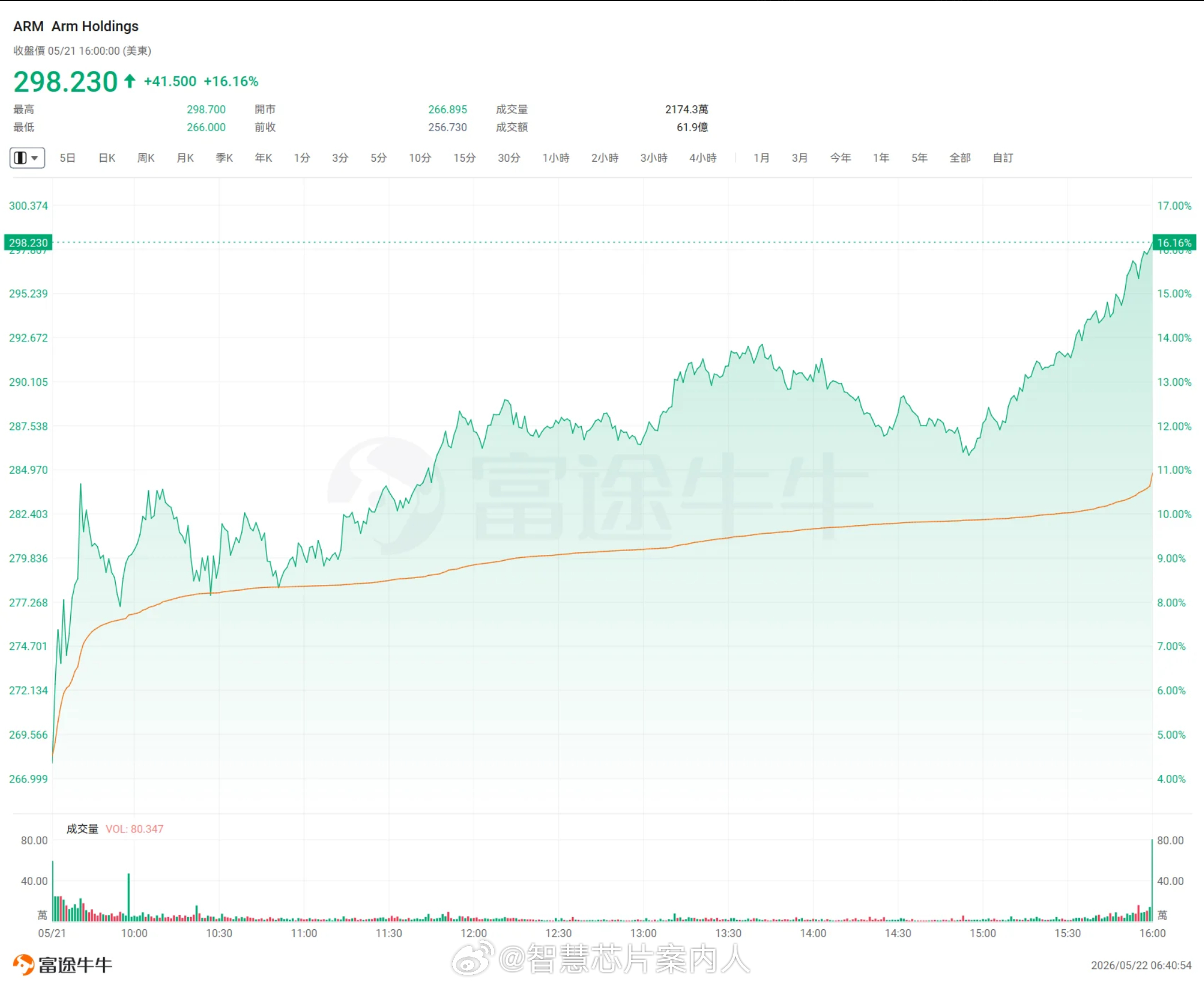Image resolution: width=1204 pixels, height=988 pixels.
Task: Click the 16:00 time axis label
Action: click(x=1152, y=933)
